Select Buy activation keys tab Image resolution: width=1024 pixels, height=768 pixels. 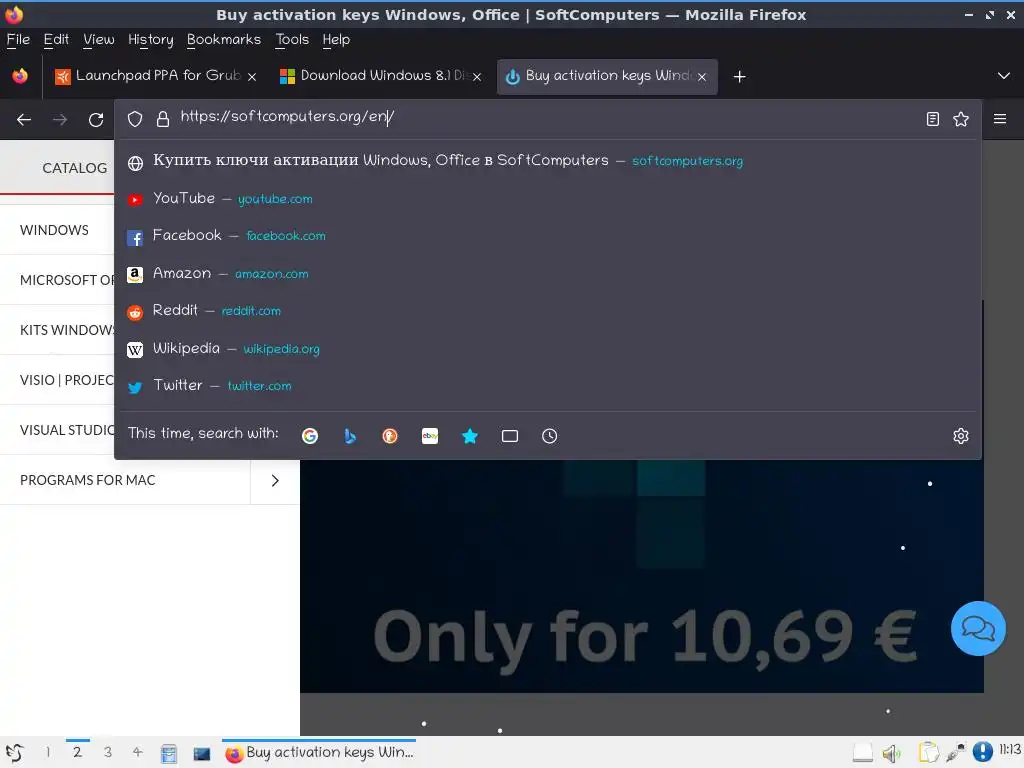pos(607,76)
